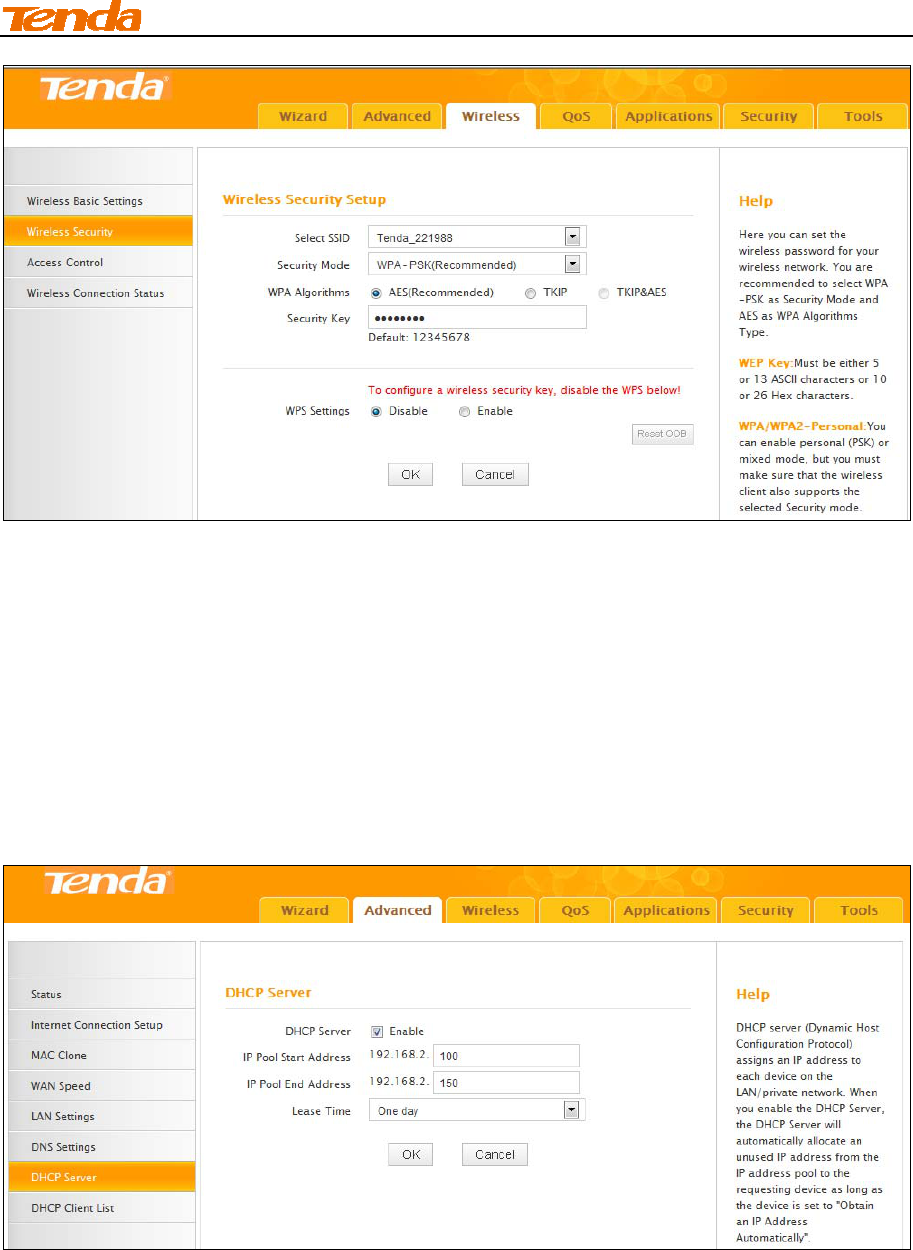Open WAN Speed sidebar item
The height and width of the screenshot is (1250, 913).
[101, 1086]
